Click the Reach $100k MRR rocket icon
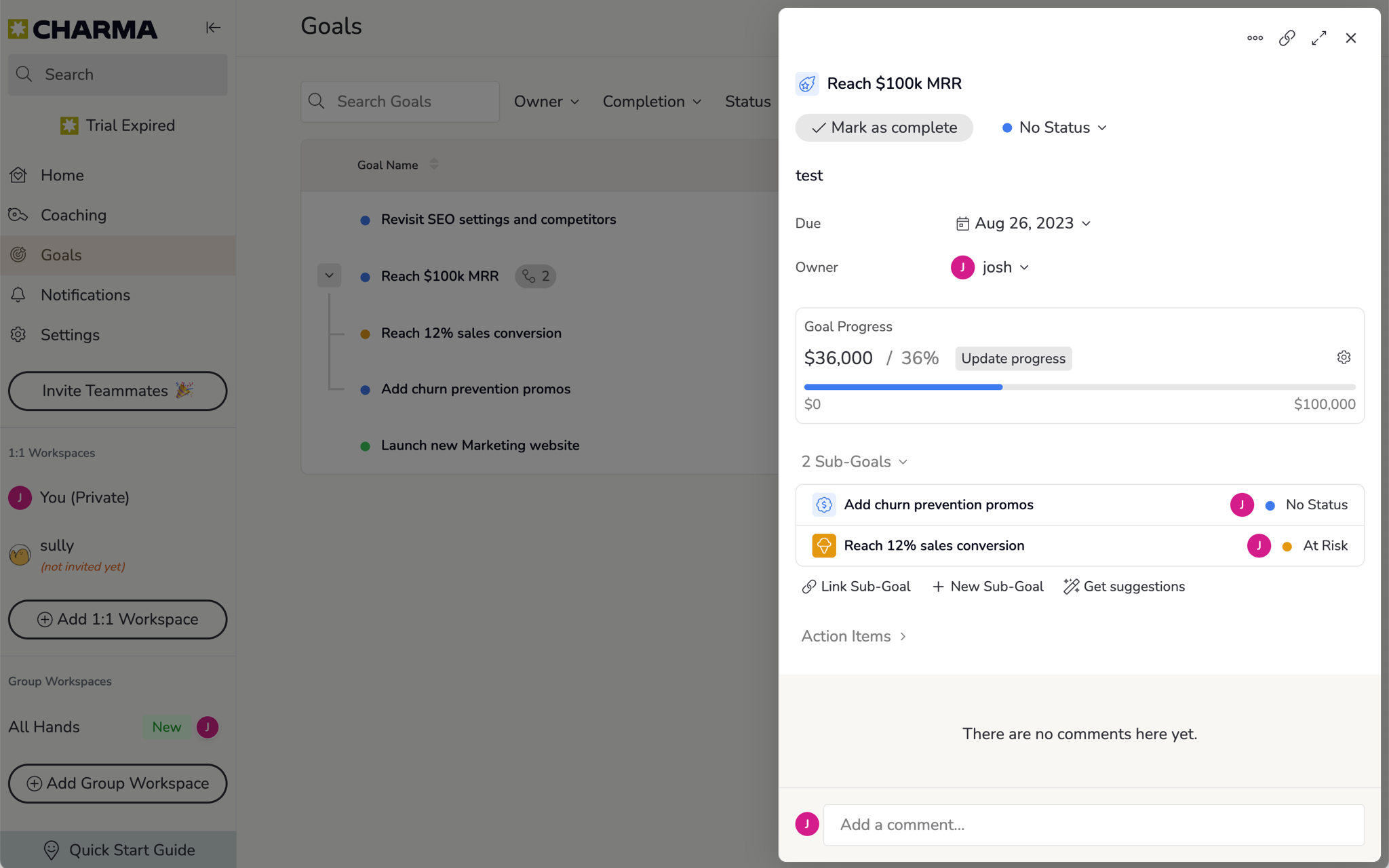The image size is (1389, 868). pos(807,84)
